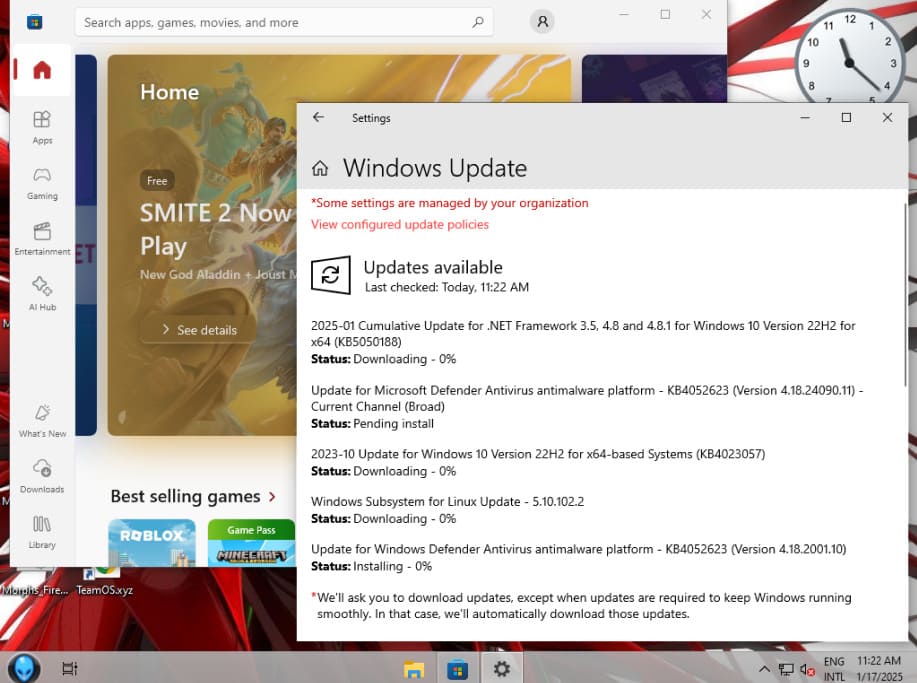The width and height of the screenshot is (917, 683).
Task: Open the alien Start button on taskbar
Action: (24, 668)
